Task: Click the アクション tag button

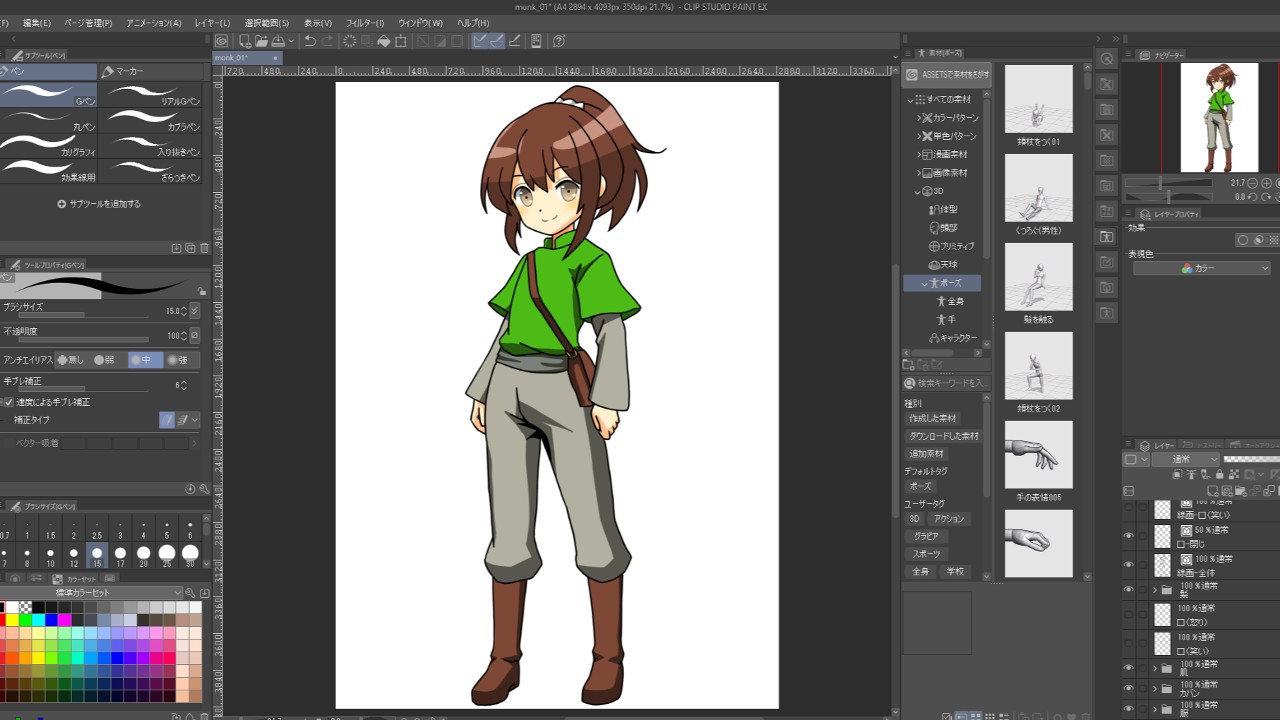Action: click(x=949, y=519)
